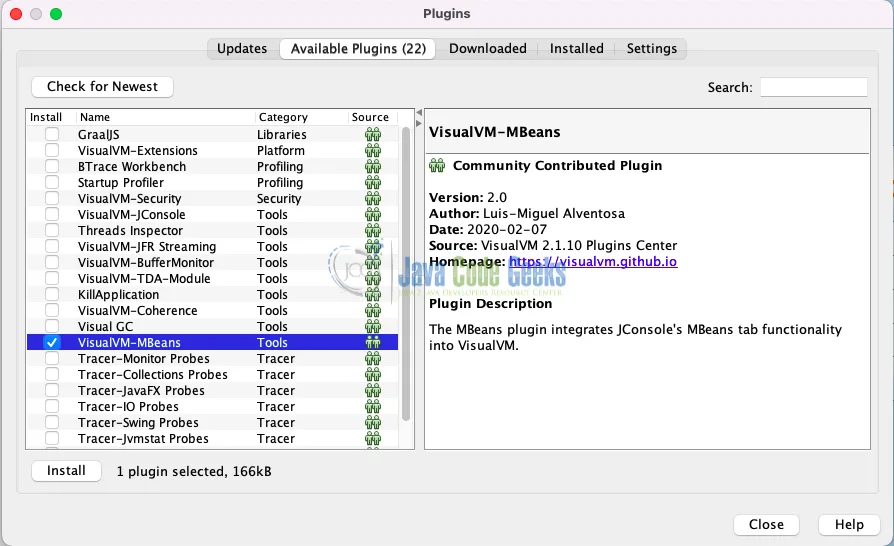Image resolution: width=894 pixels, height=546 pixels.
Task: Tick the install checkbox for GraalJS
Action: pyautogui.click(x=52, y=135)
